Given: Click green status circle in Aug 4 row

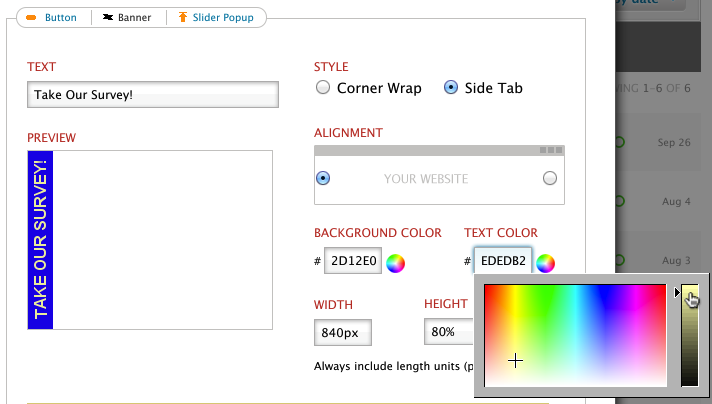Looking at the screenshot, I should 619,202.
